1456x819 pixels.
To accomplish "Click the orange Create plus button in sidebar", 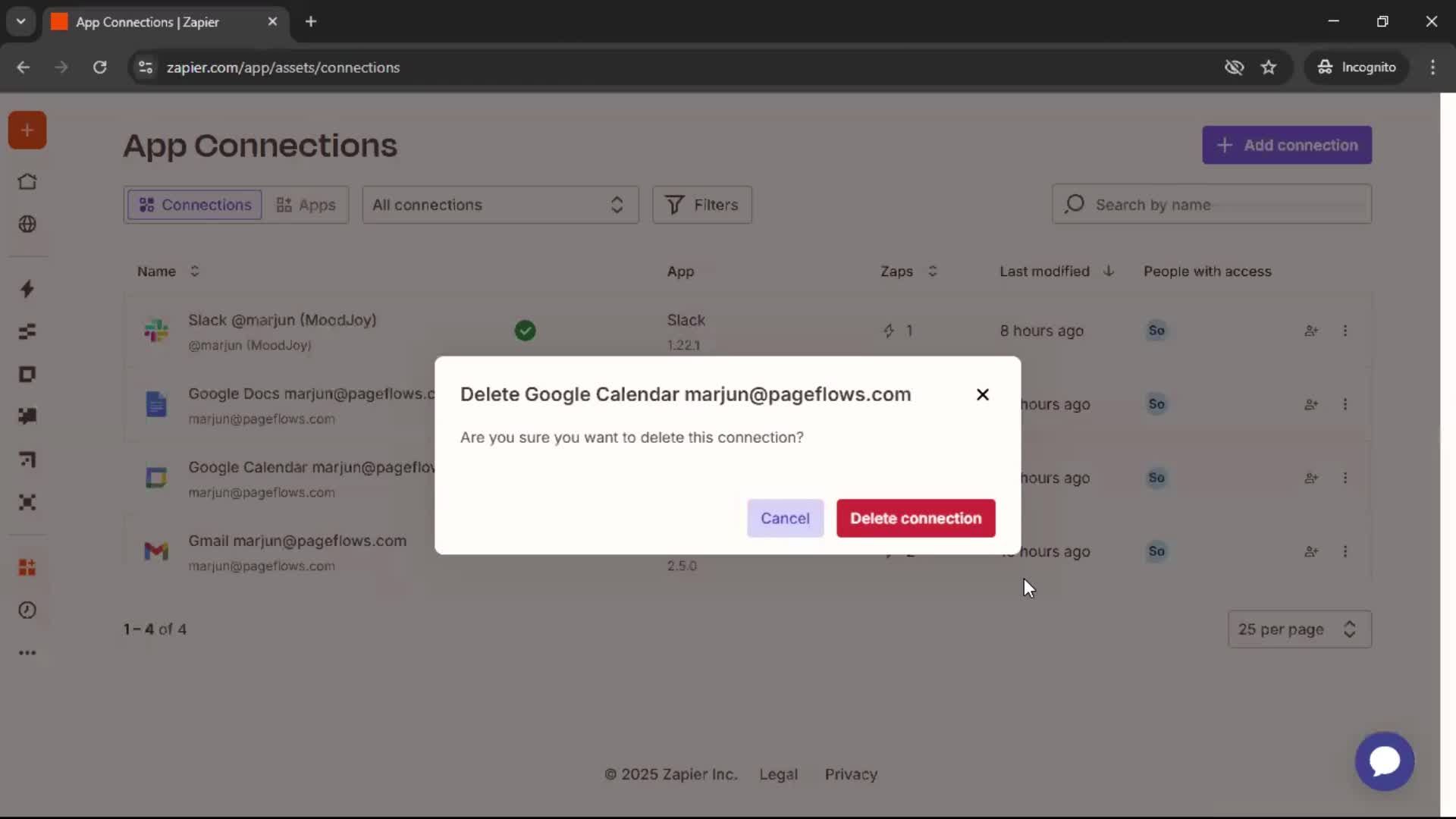I will 27,130.
